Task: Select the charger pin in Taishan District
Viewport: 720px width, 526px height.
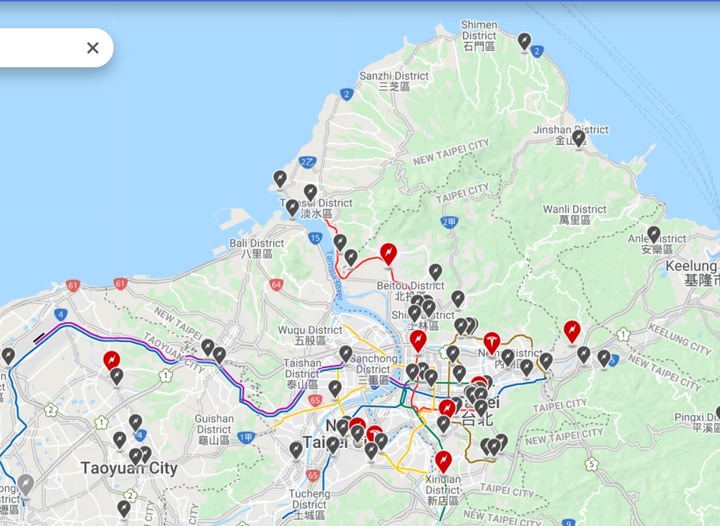Action: coord(335,389)
